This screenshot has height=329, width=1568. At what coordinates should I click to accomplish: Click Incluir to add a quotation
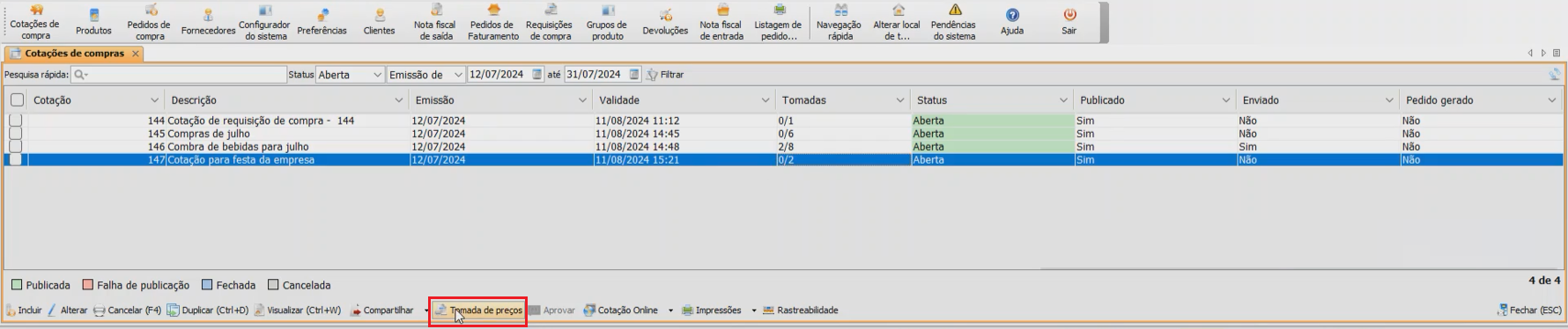pos(24,311)
